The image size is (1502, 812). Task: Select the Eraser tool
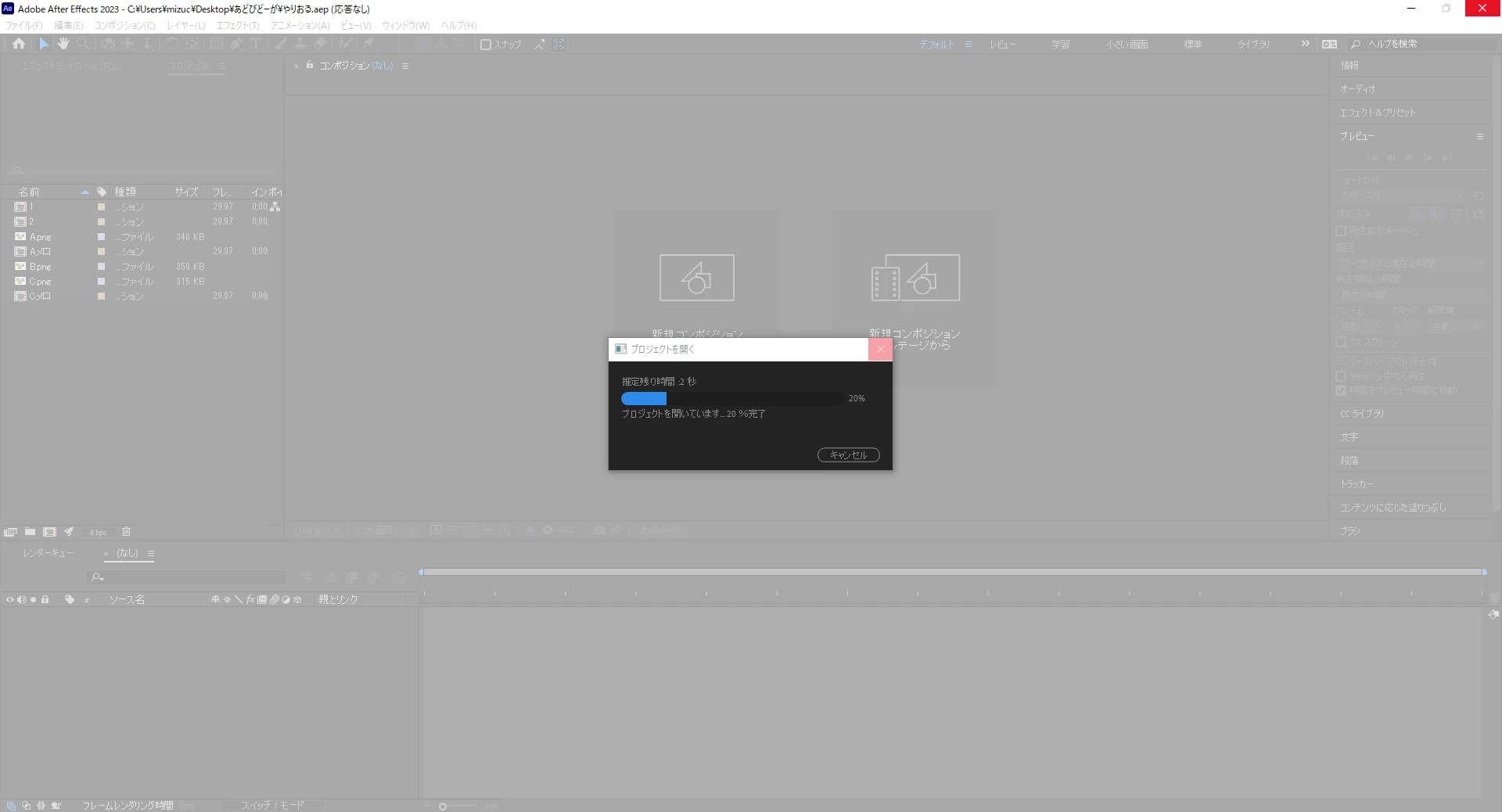click(x=321, y=44)
